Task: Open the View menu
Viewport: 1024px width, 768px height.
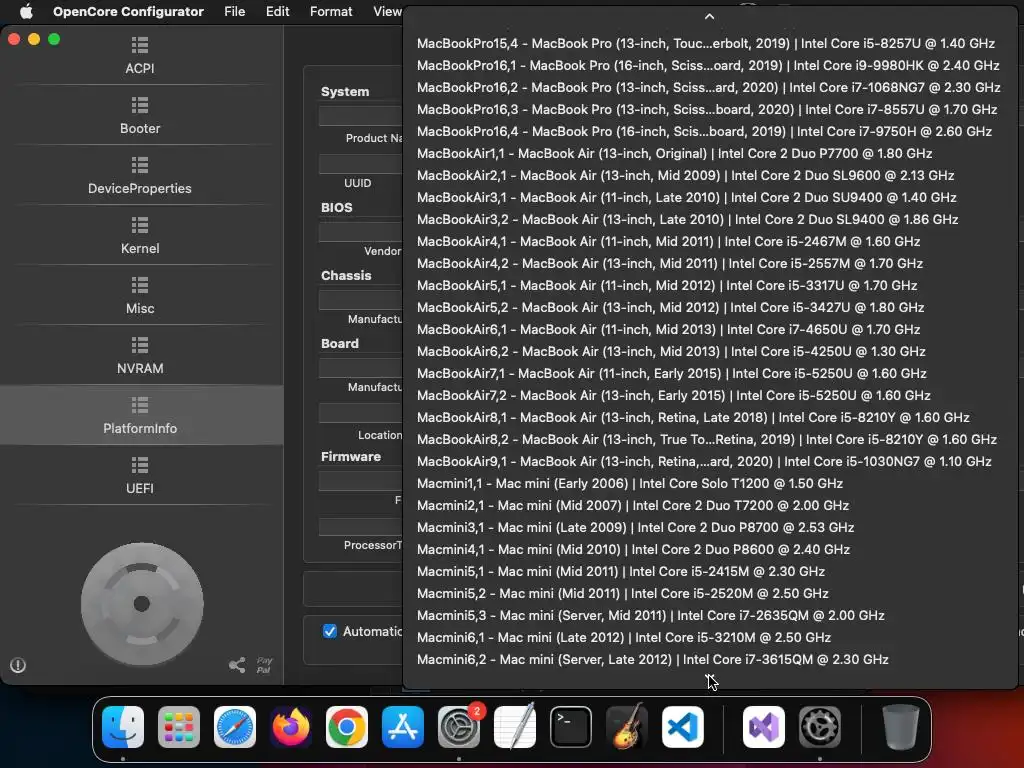Action: [x=387, y=11]
